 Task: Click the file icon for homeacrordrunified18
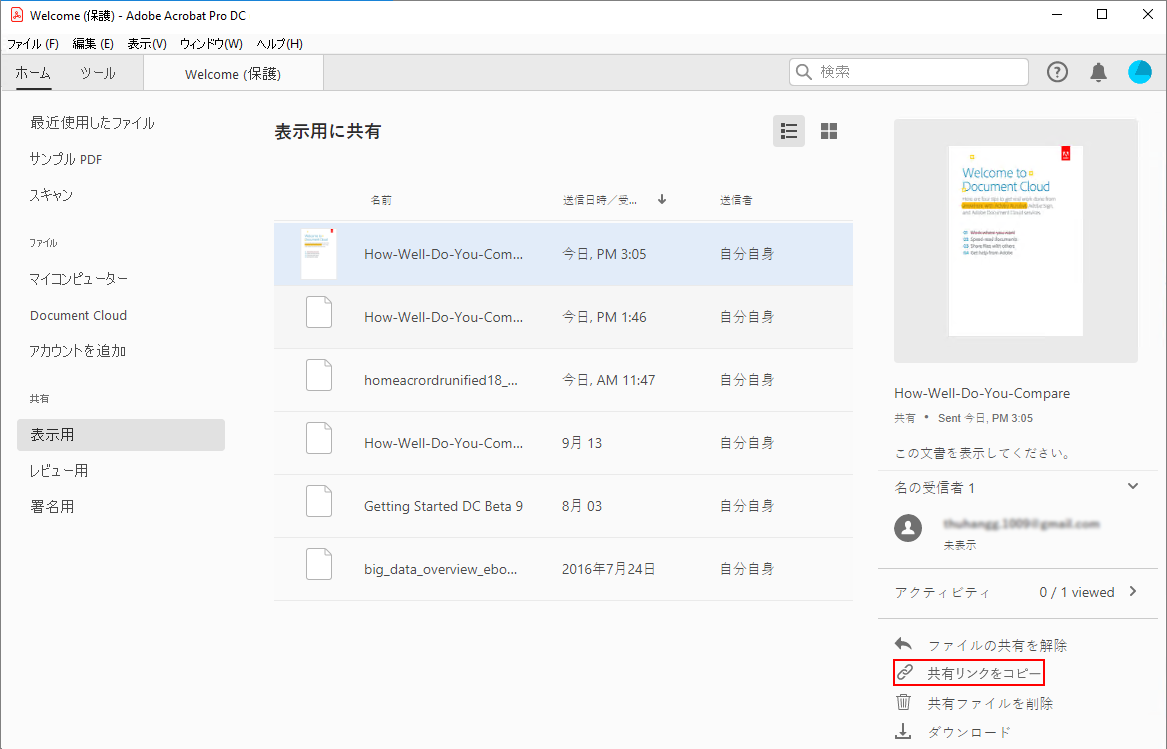tap(319, 375)
